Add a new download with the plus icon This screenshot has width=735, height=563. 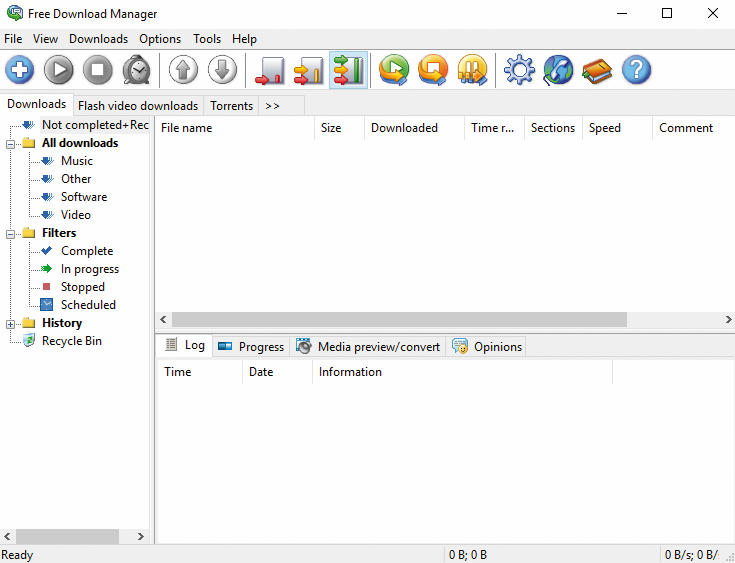click(x=20, y=70)
